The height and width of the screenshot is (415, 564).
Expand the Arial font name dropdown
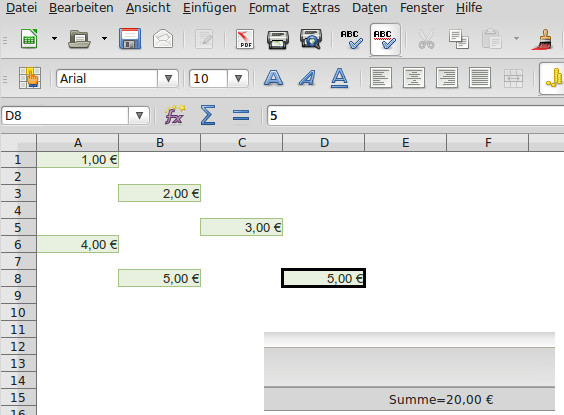(x=168, y=78)
